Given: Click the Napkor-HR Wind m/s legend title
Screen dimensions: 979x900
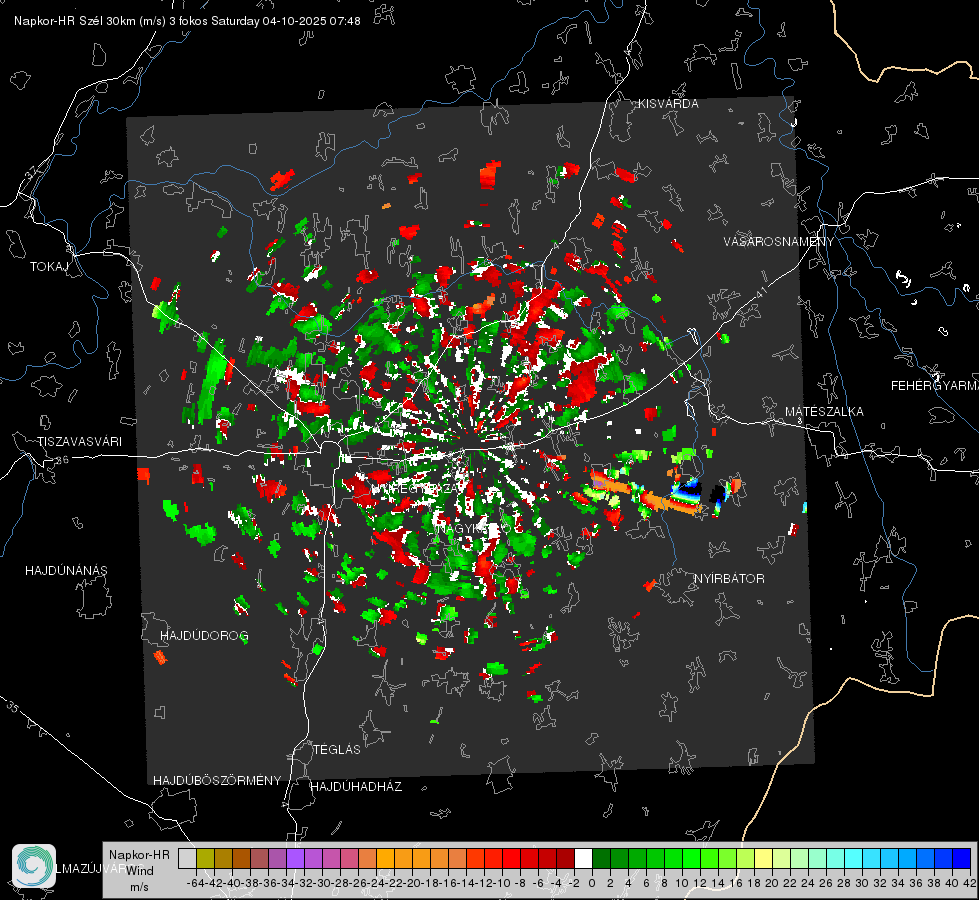Looking at the screenshot, I should point(139,871).
